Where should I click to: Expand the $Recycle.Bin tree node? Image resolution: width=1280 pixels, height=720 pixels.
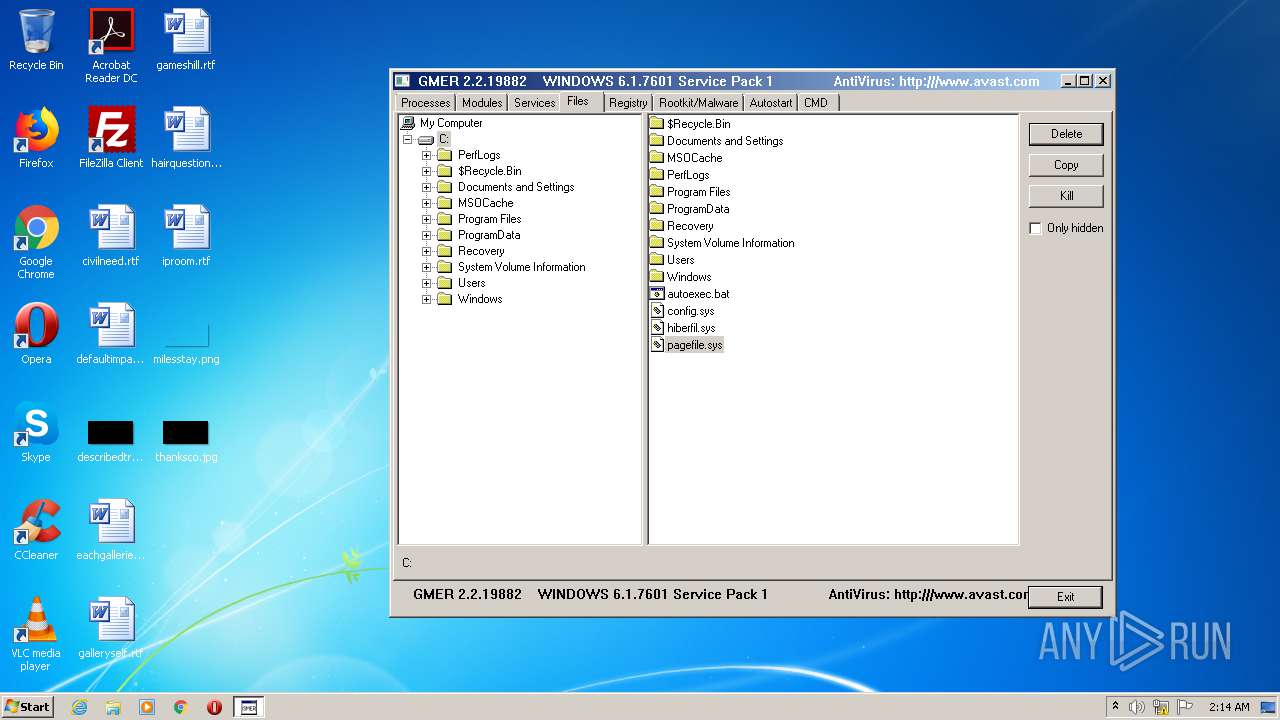[x=426, y=171]
